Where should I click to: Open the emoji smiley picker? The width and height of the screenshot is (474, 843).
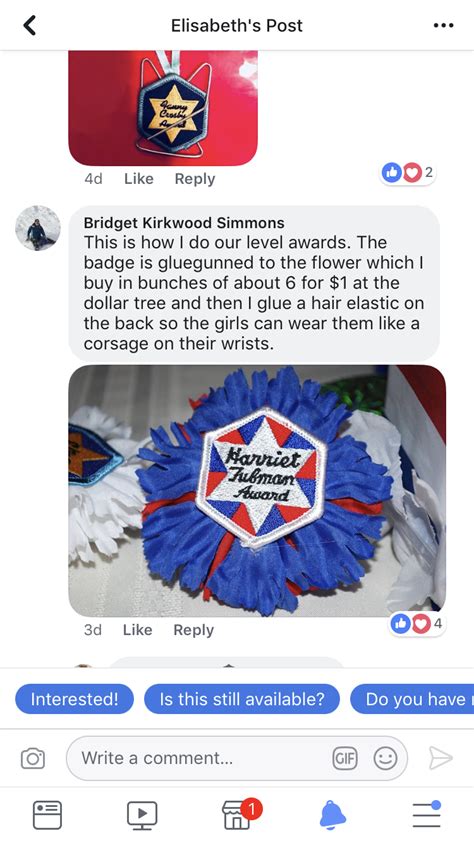coord(385,759)
